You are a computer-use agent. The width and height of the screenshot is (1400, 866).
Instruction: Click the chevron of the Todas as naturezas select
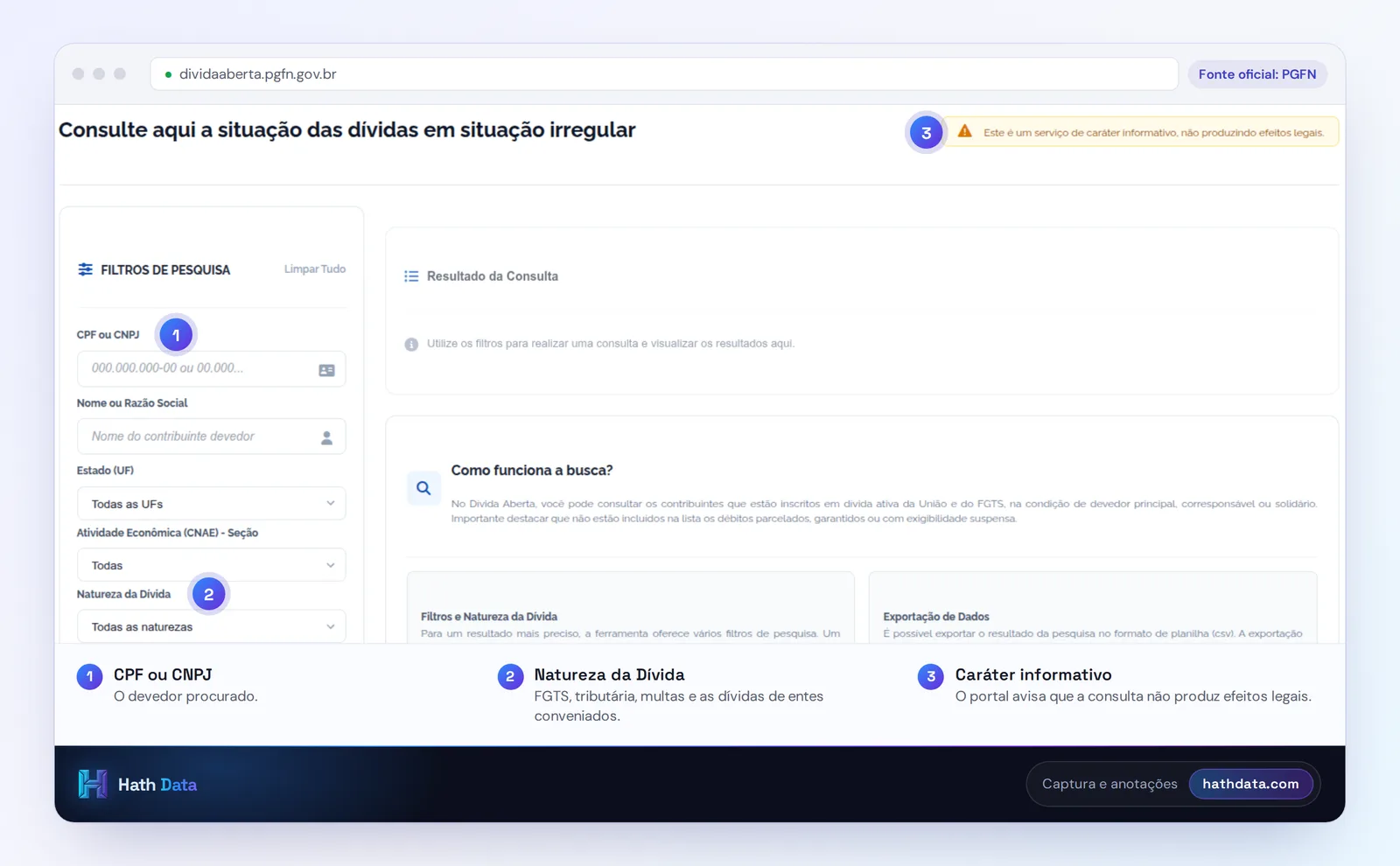(x=331, y=626)
